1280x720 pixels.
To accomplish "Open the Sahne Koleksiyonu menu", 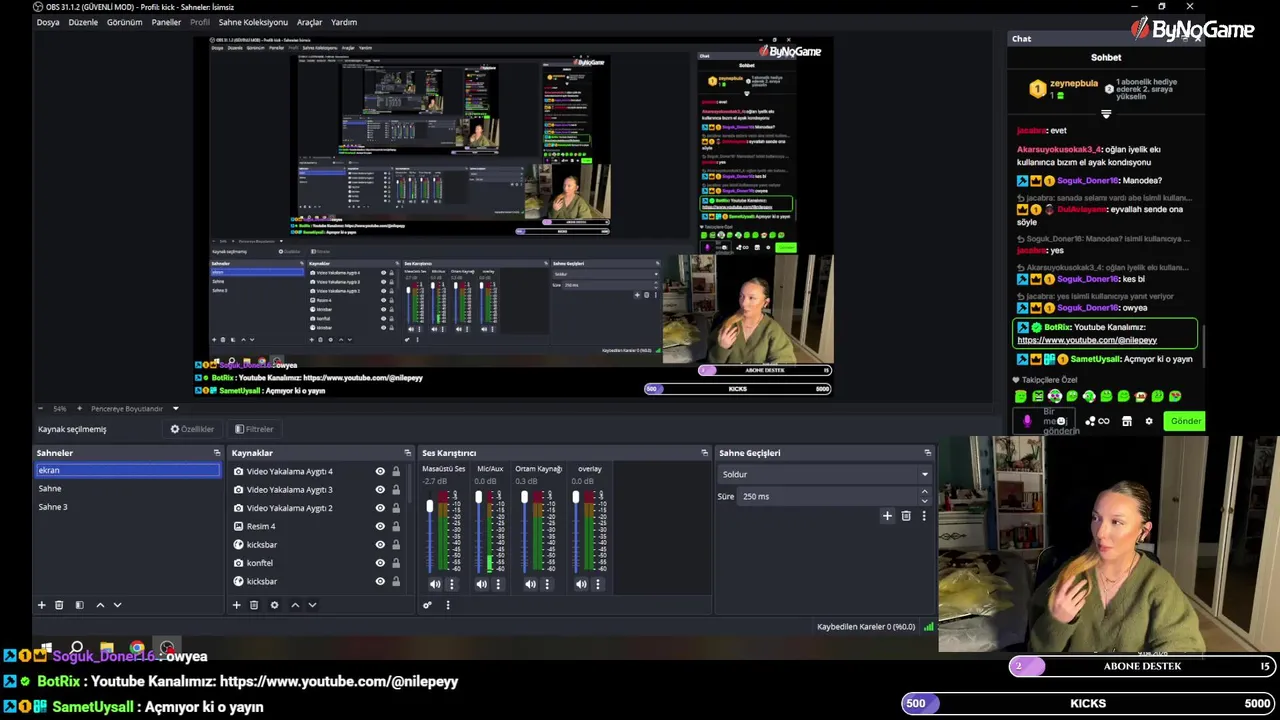I will [x=253, y=22].
